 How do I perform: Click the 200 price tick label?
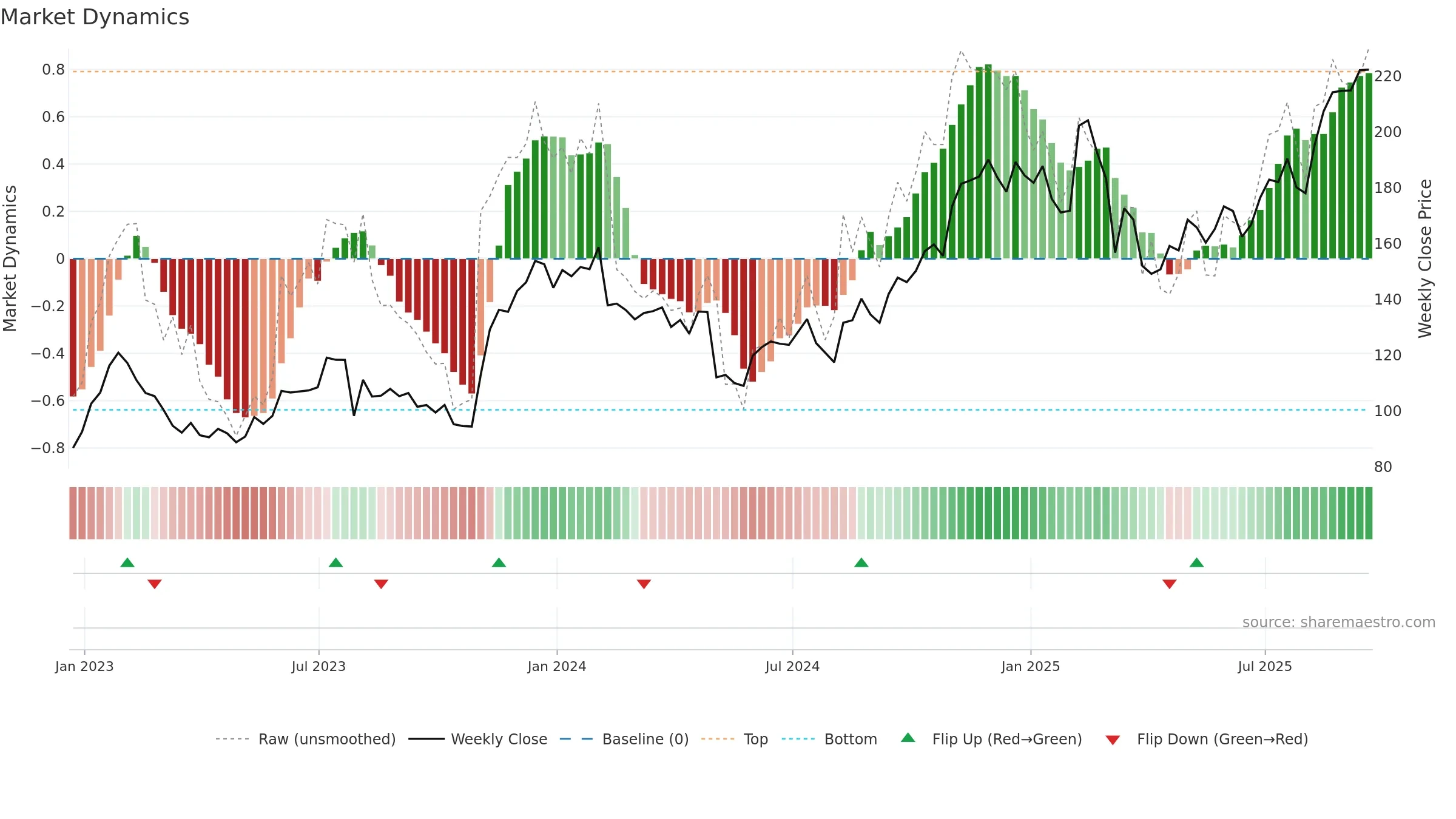(x=1388, y=132)
